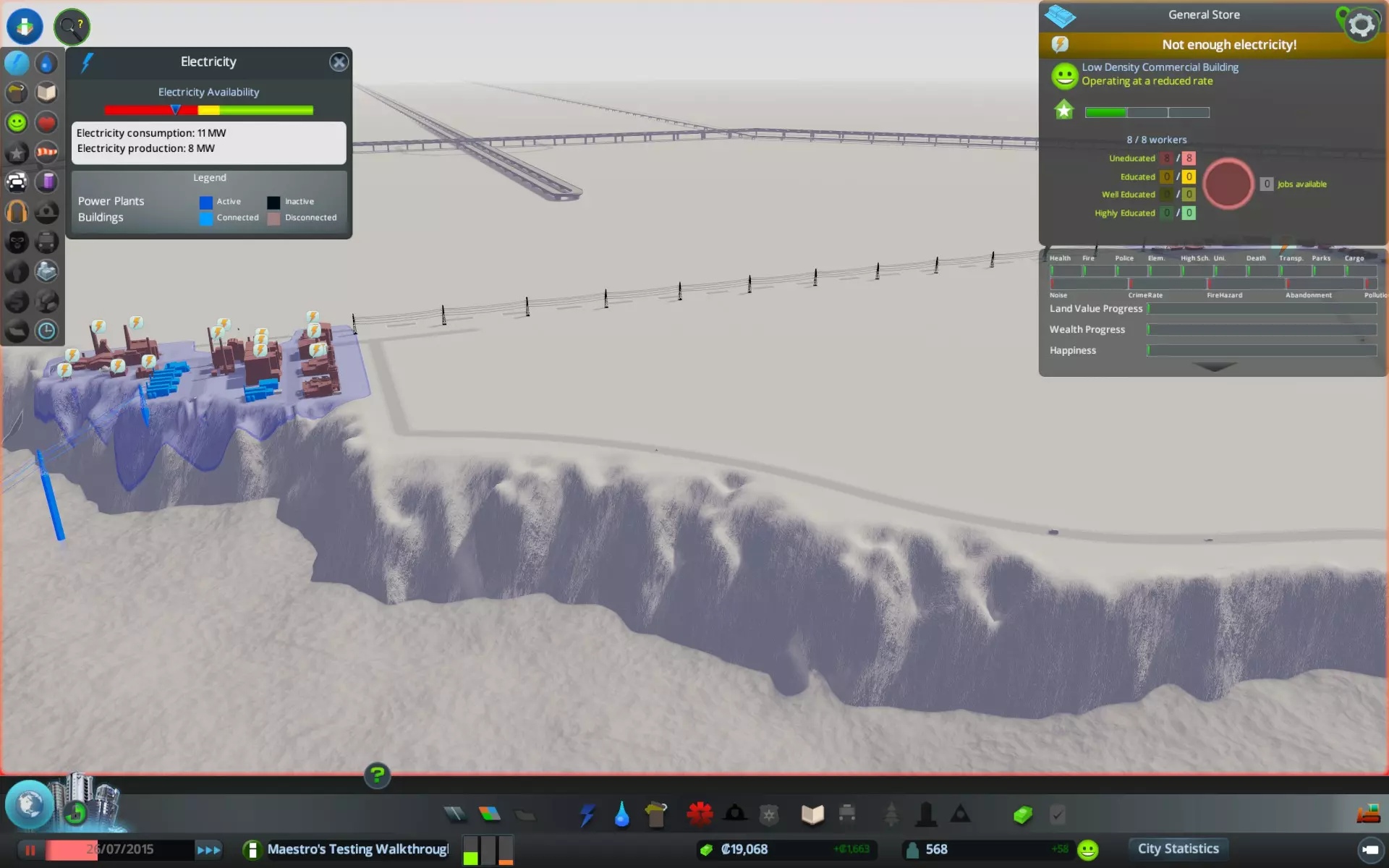Screen dimensions: 1389x868
Task: Toggle the active Electricity info view
Action: (x=17, y=64)
